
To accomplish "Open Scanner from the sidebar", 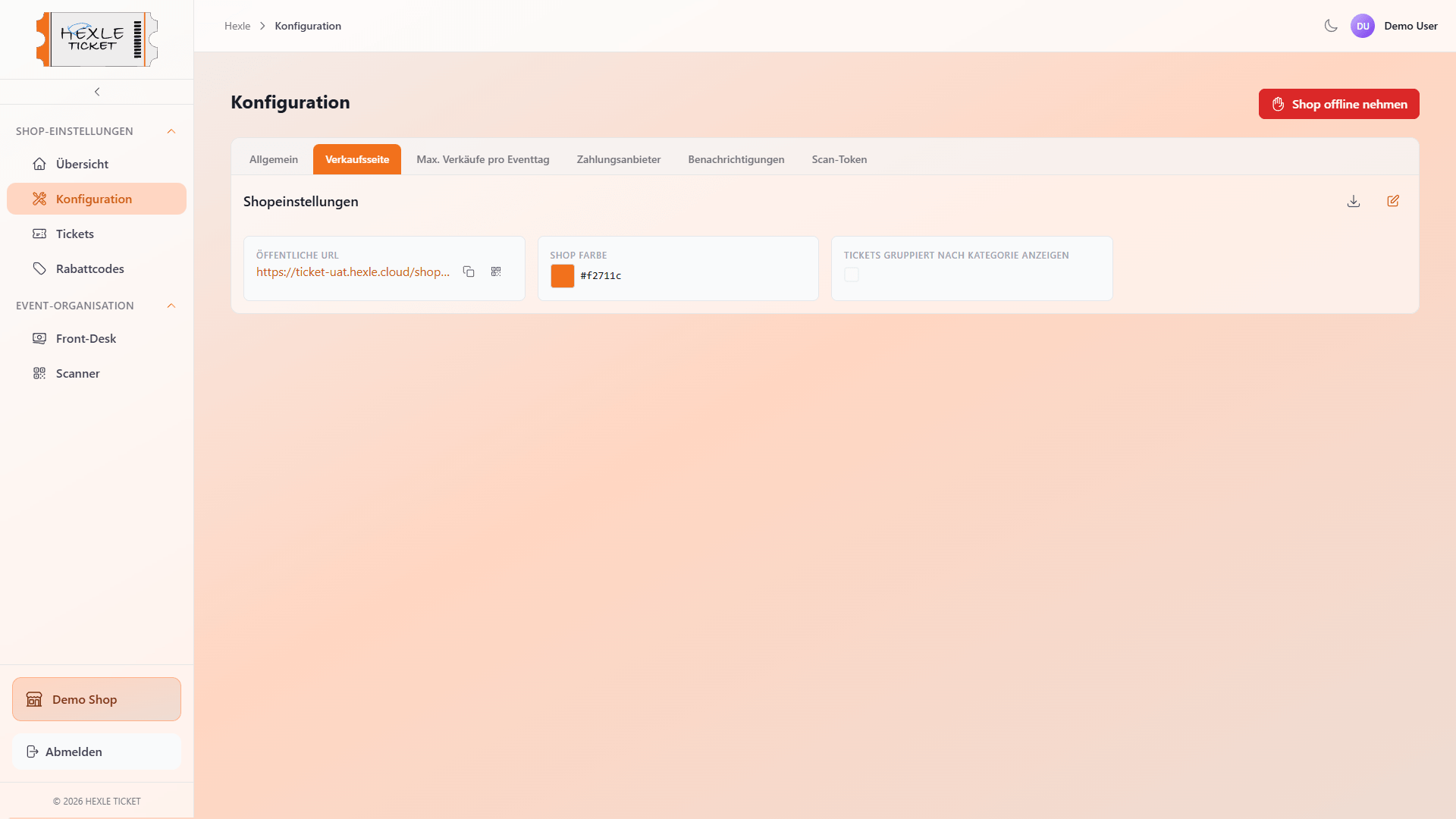I will [x=77, y=373].
